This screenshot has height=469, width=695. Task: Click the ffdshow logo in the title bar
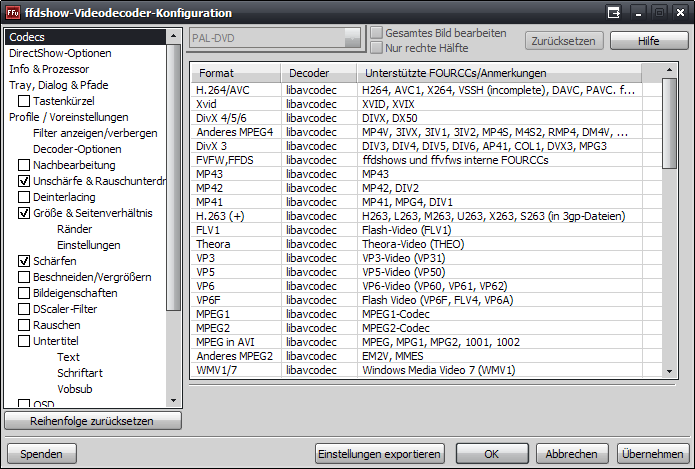(13, 12)
